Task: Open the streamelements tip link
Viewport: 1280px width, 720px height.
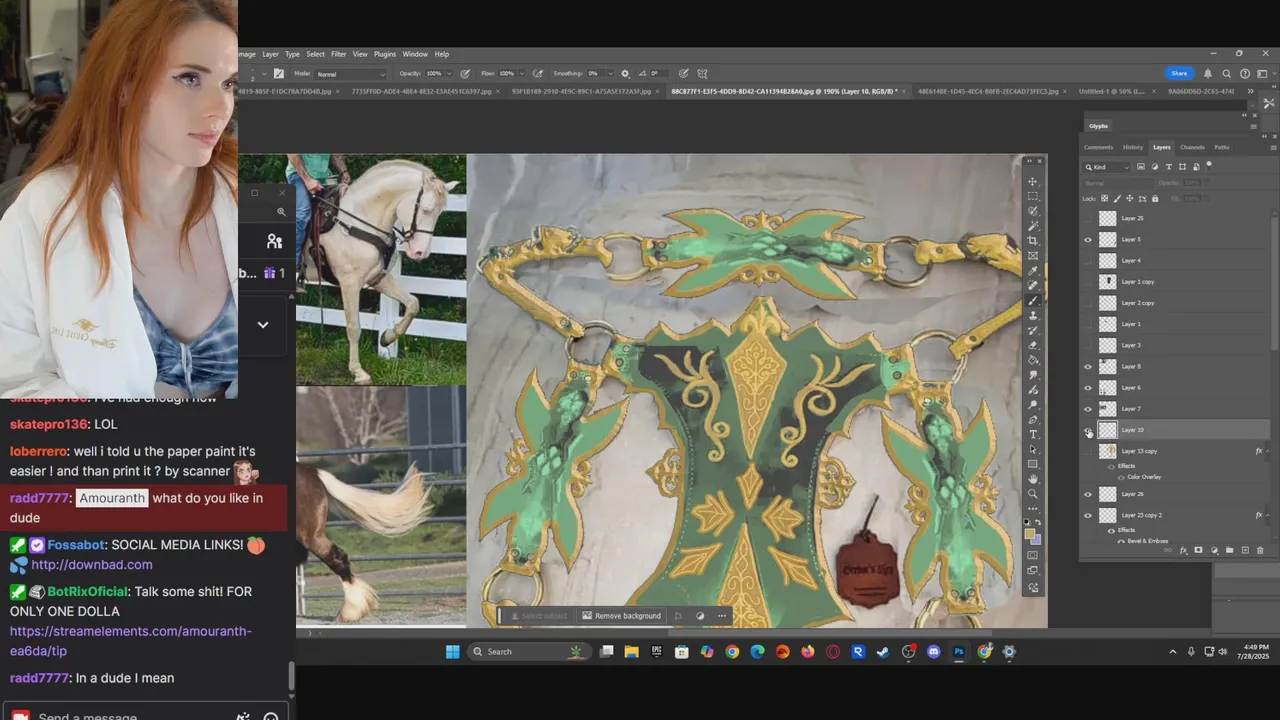Action: (x=131, y=641)
